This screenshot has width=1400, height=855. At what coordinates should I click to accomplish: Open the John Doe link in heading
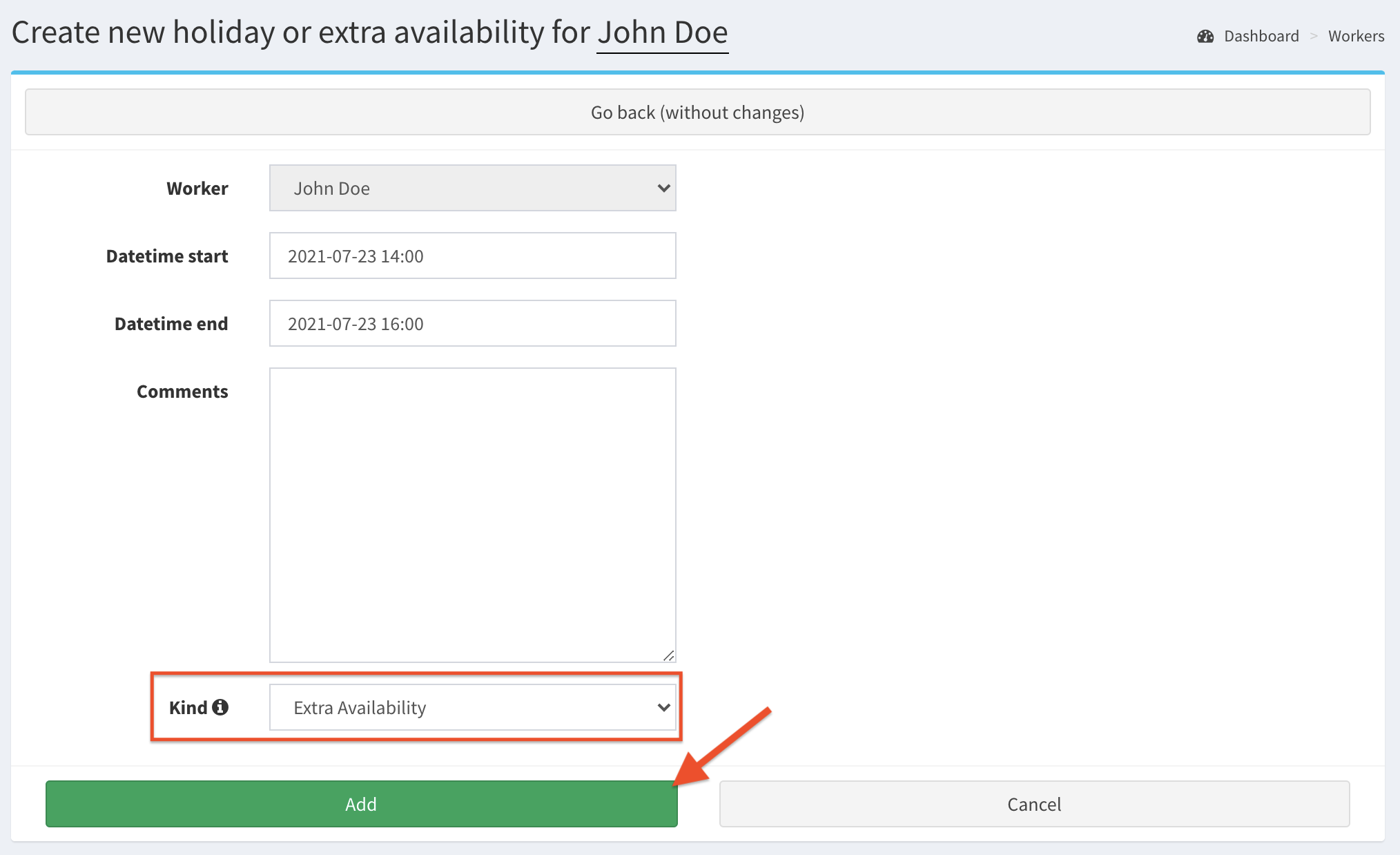click(662, 32)
